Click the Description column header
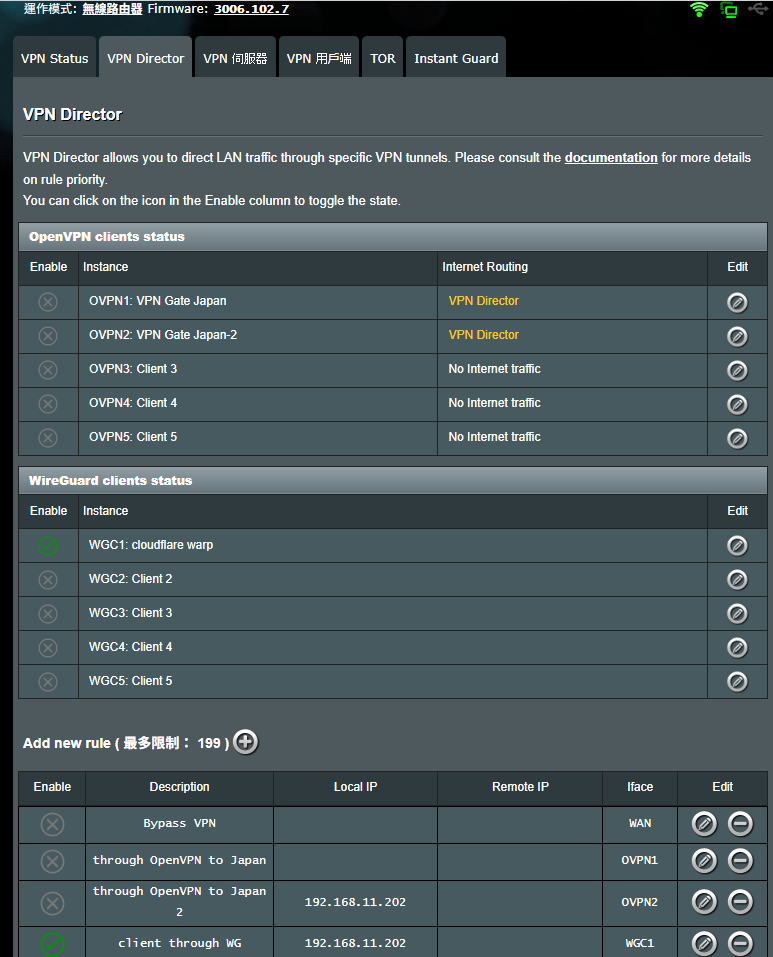 point(179,787)
